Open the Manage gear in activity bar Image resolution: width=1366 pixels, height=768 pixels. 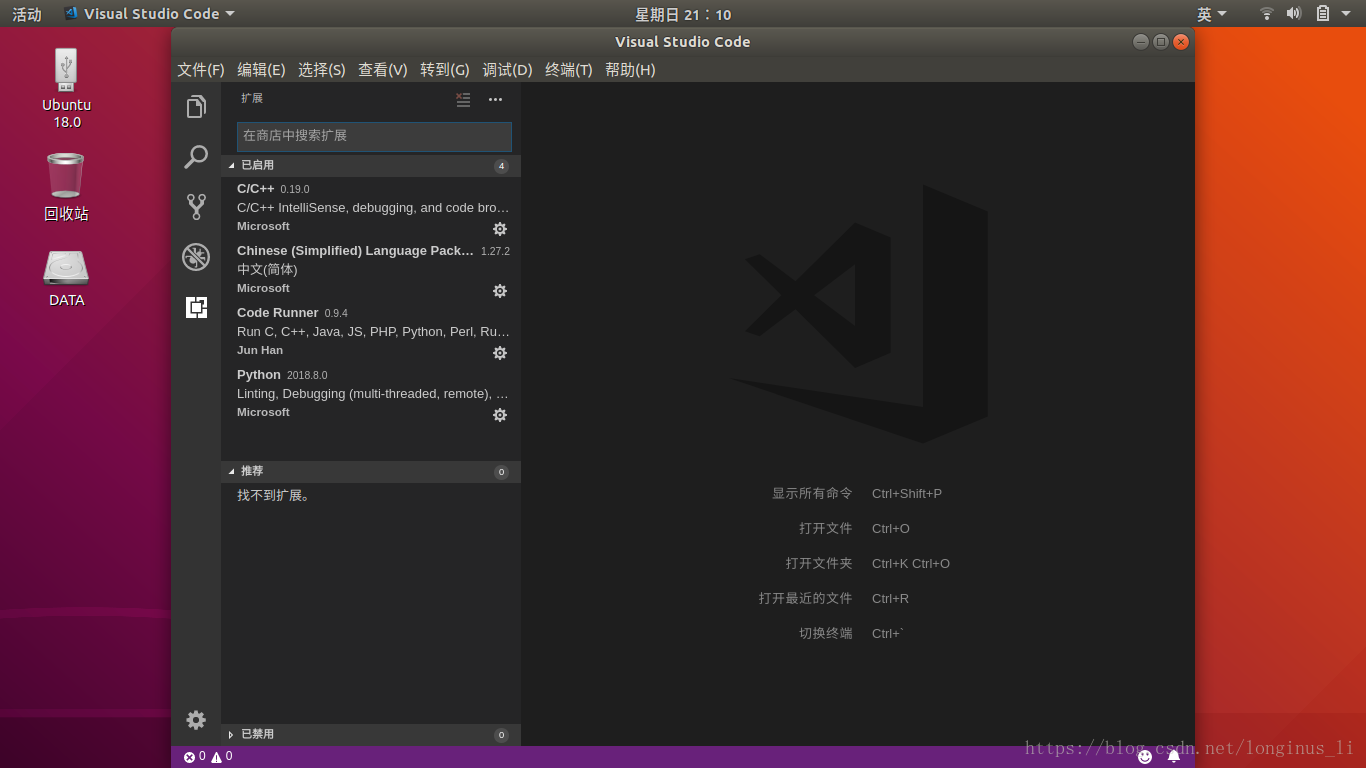pos(196,720)
